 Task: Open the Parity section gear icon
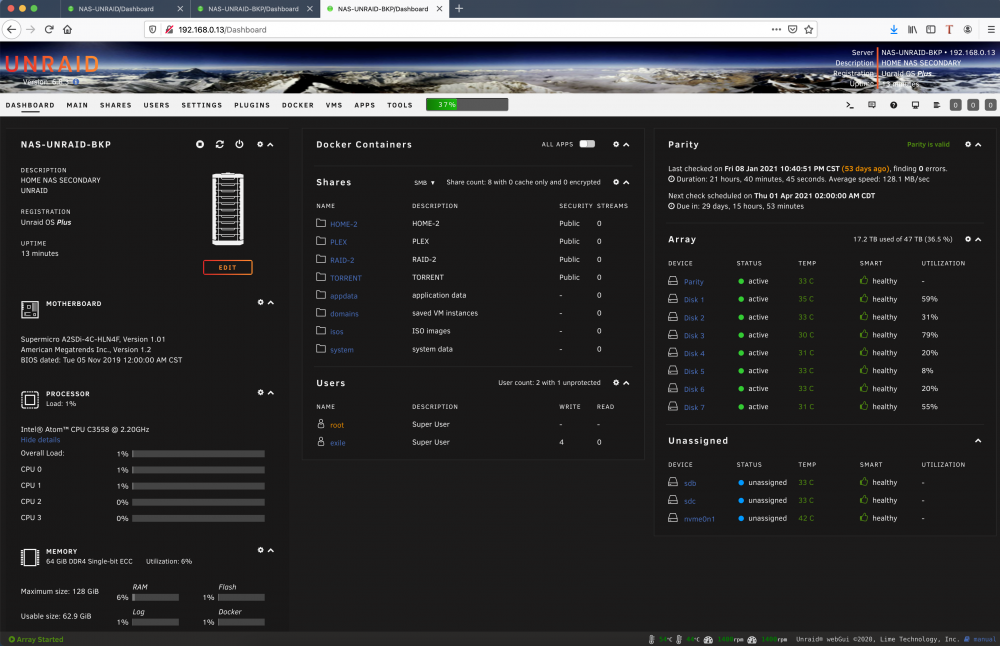coord(968,145)
